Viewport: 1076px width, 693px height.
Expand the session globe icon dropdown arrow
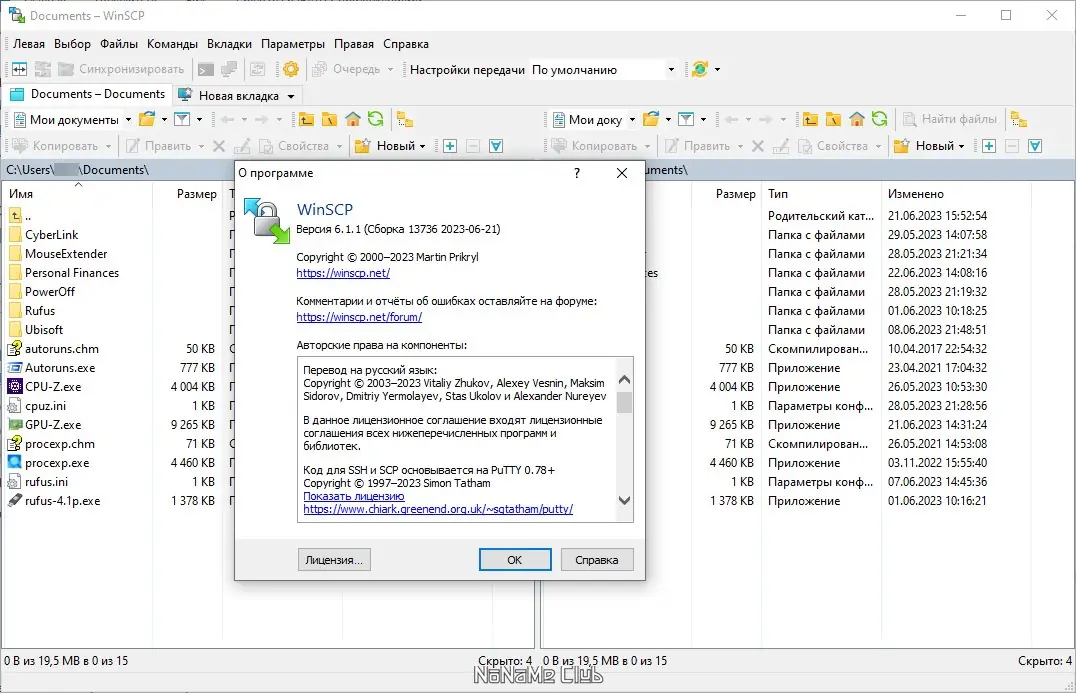pos(717,69)
